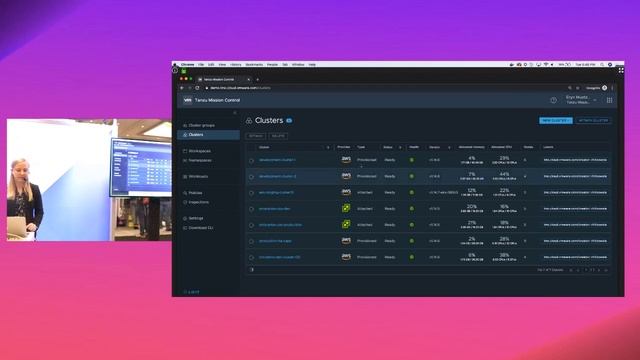Click the column toggle icon in the table footer
Screen dimensions: 640x360
252,269
